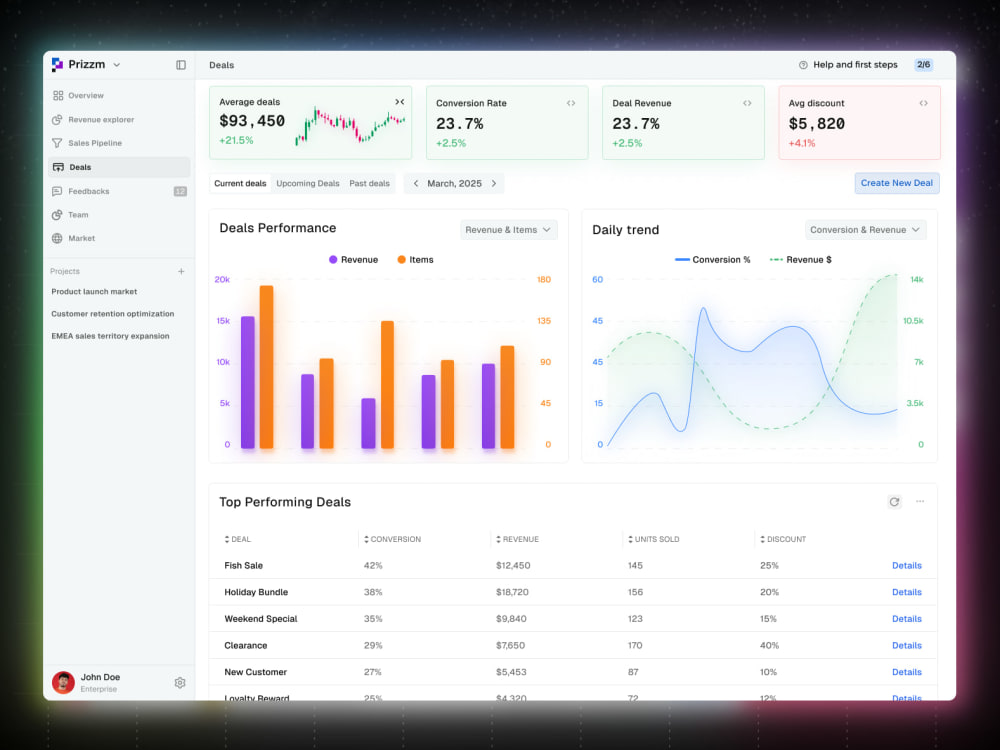1000x750 pixels.
Task: Click the $93,450 average deals value
Action: 252,121
